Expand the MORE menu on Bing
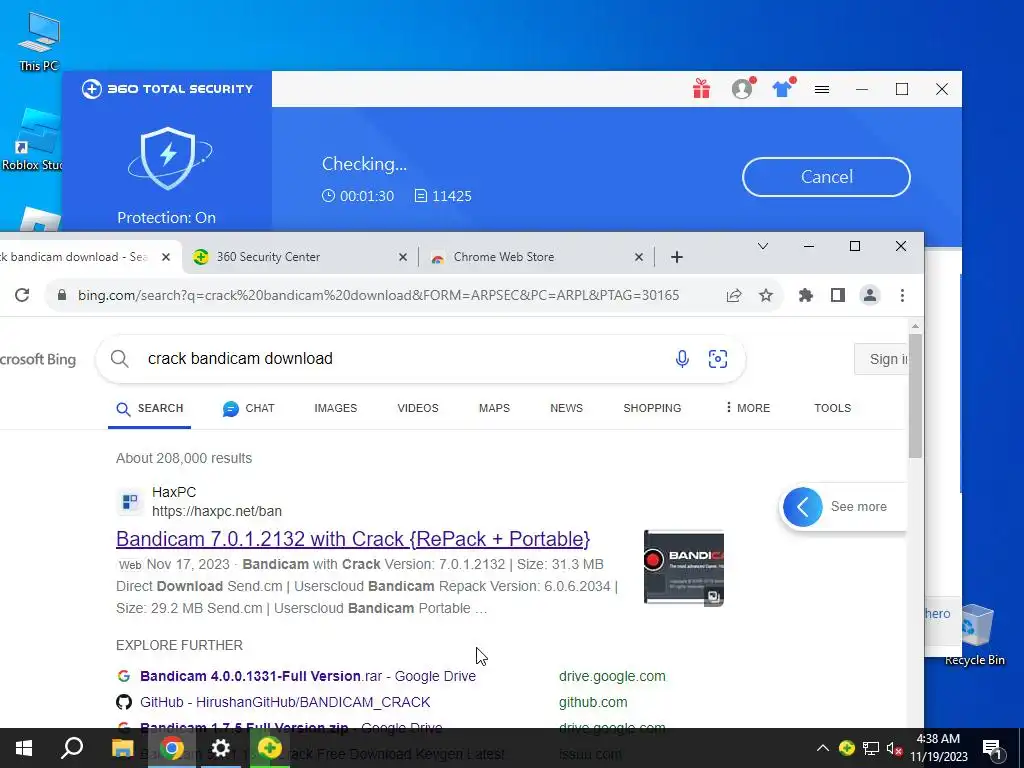Viewport: 1024px width, 768px height. point(748,408)
